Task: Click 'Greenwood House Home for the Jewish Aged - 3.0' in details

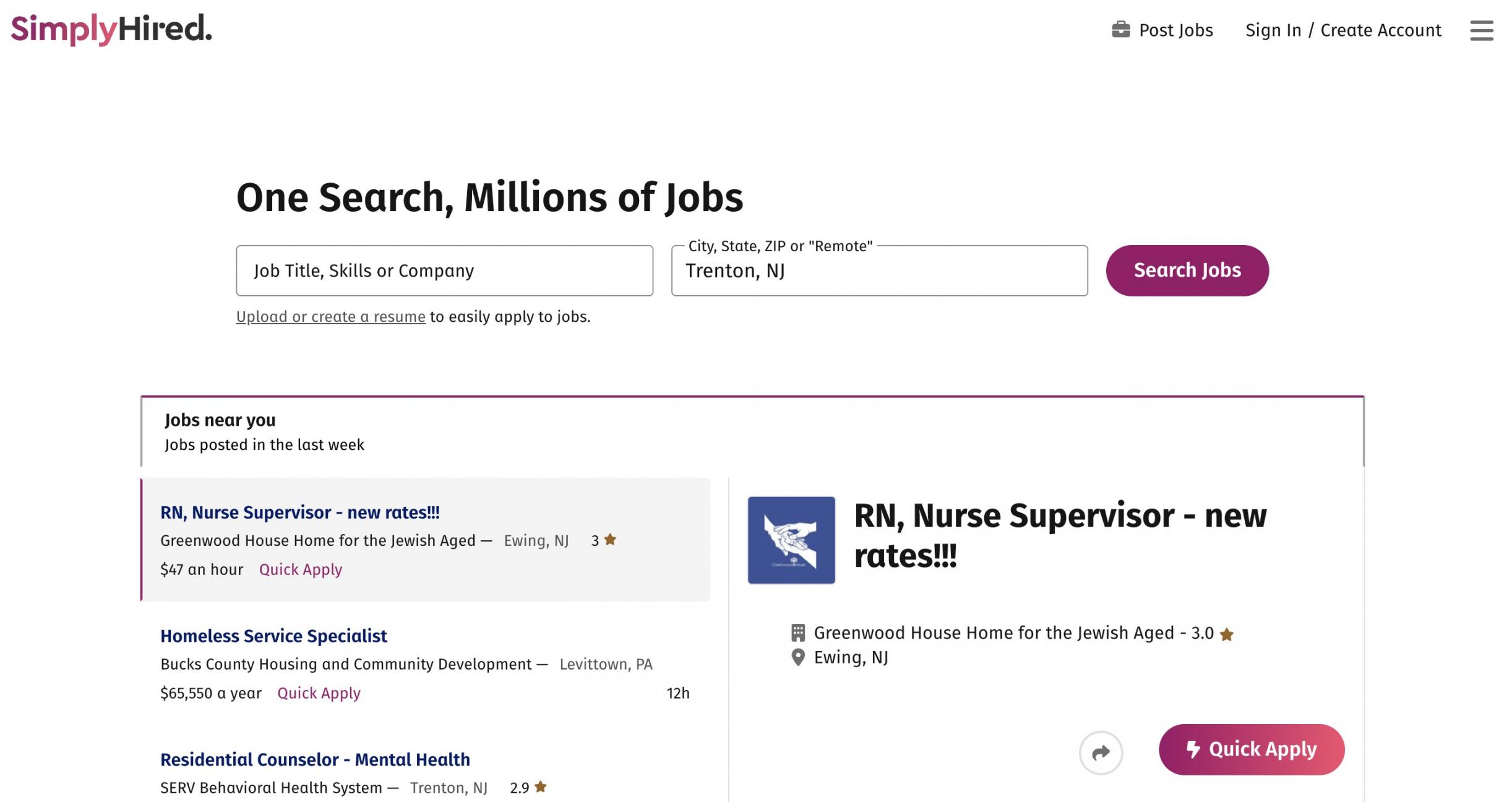Action: (x=1013, y=633)
